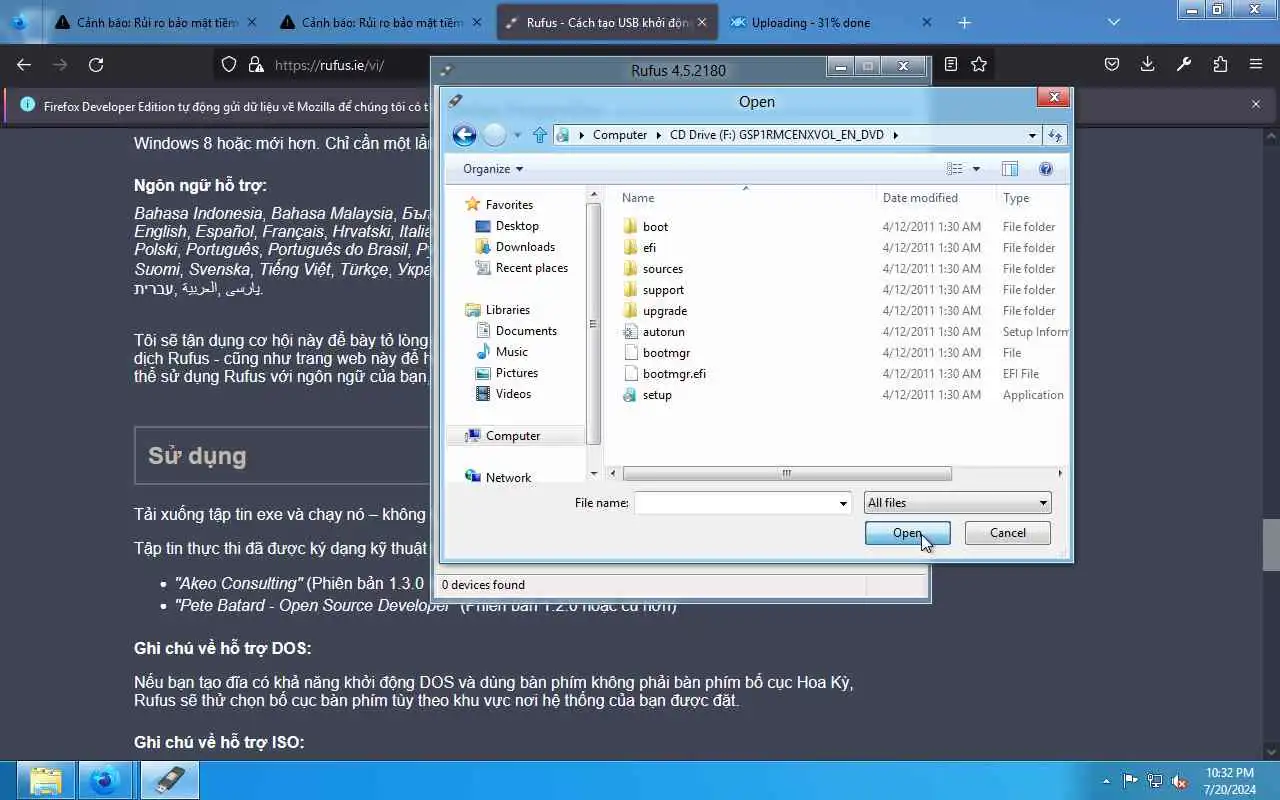Click the Firefox icon in taskbar
The image size is (1280, 800).
tap(104, 780)
